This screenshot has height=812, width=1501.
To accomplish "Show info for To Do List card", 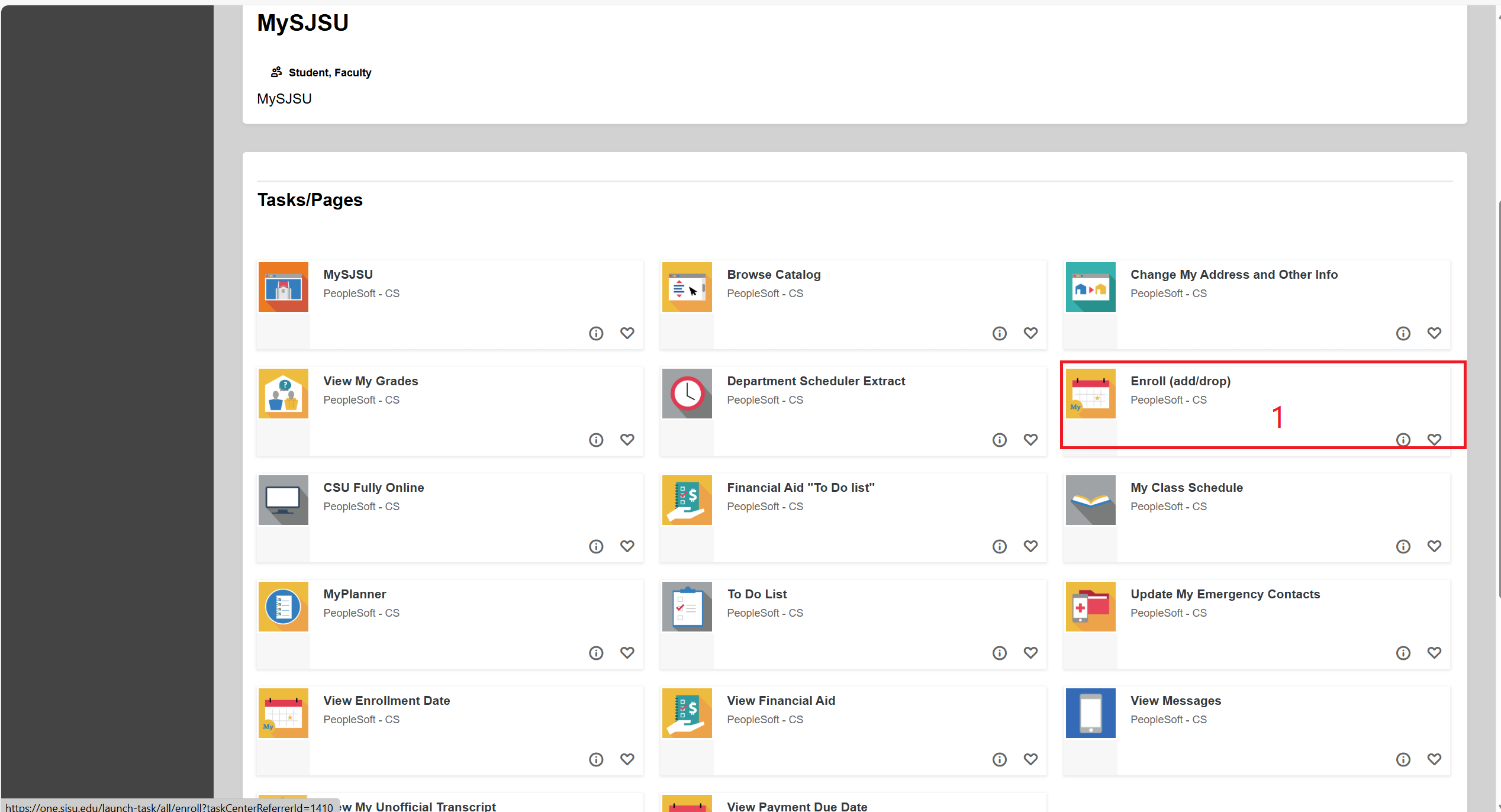I will coord(1000,653).
